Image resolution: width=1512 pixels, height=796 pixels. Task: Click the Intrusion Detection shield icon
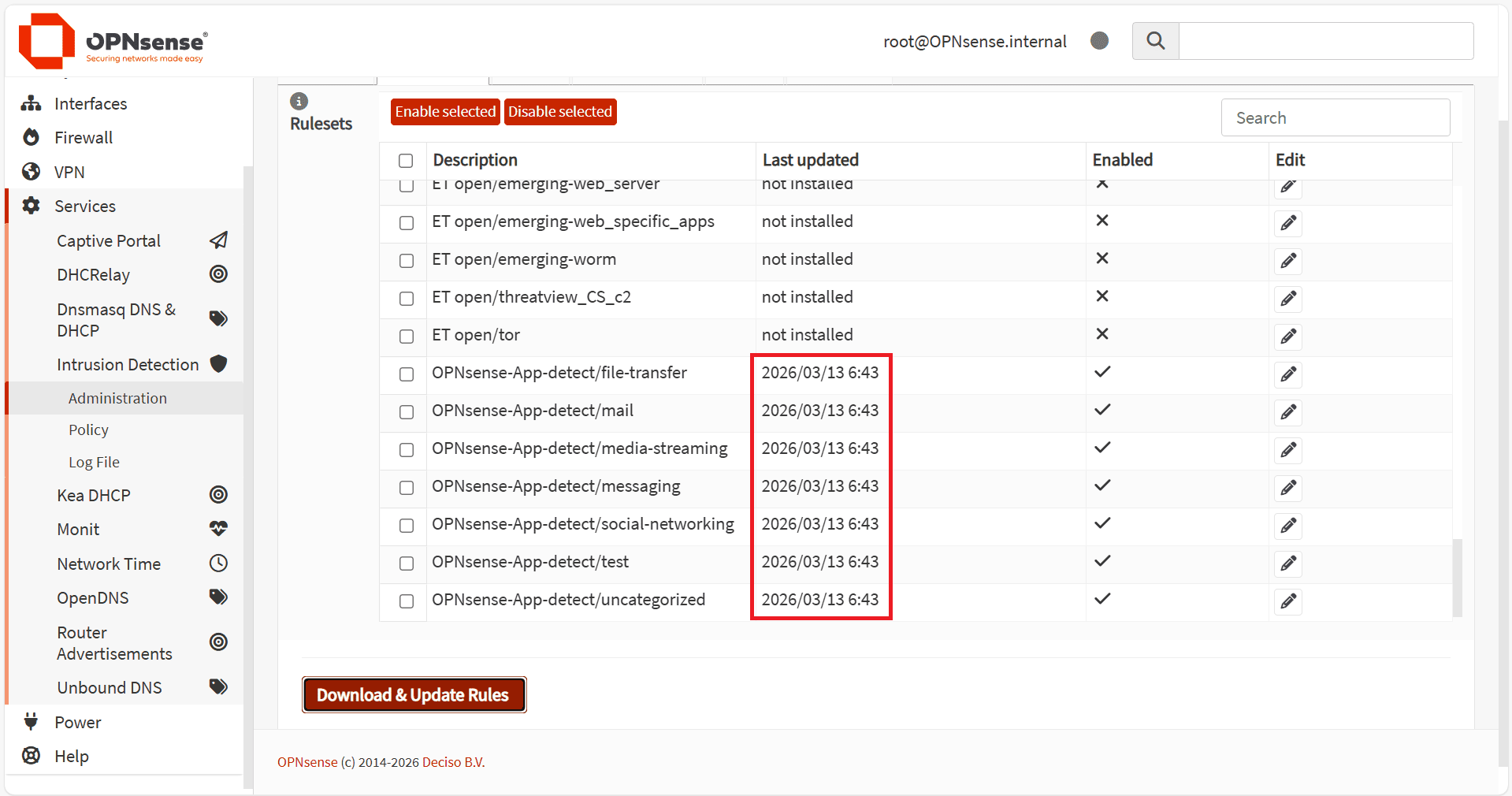point(218,364)
